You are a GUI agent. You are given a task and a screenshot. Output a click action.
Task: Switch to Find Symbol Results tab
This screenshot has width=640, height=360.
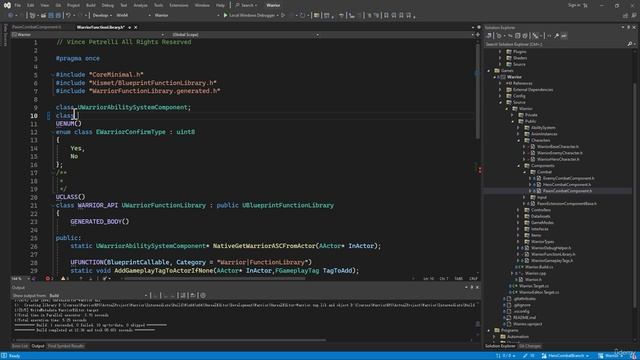pos(66,346)
